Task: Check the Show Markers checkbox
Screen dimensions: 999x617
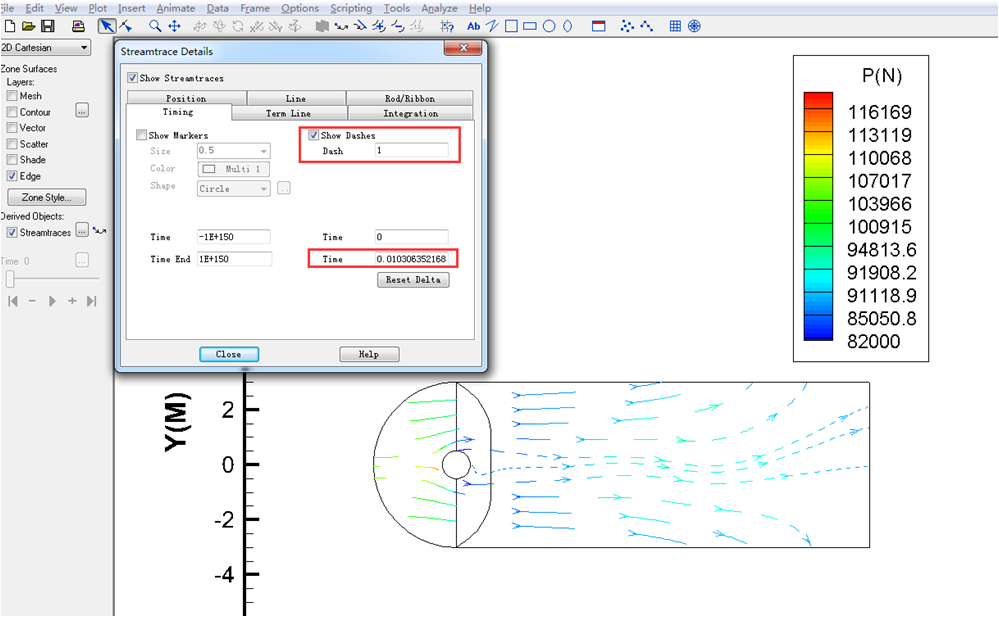Action: [x=141, y=135]
